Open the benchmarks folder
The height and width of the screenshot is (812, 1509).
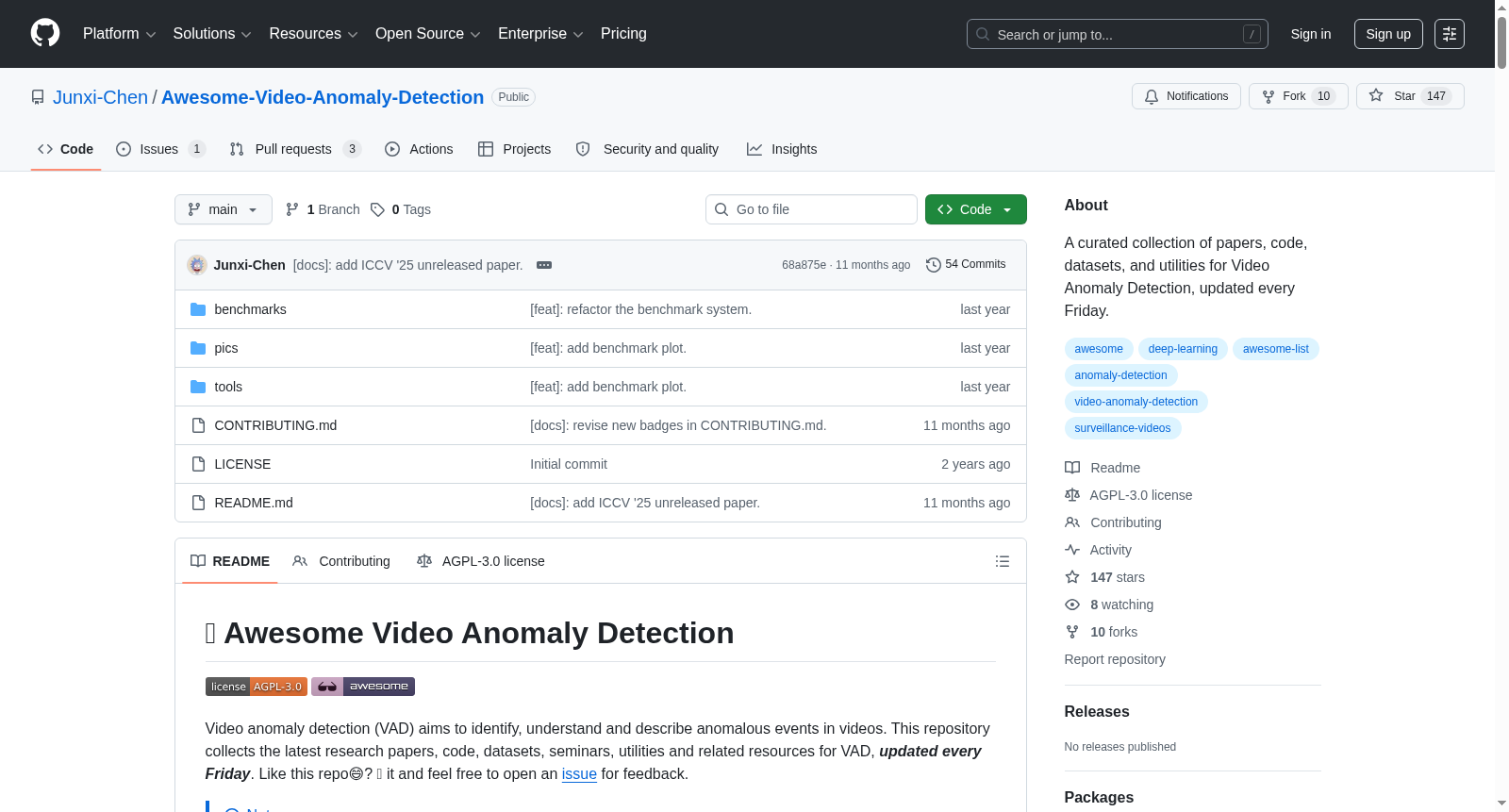point(250,309)
